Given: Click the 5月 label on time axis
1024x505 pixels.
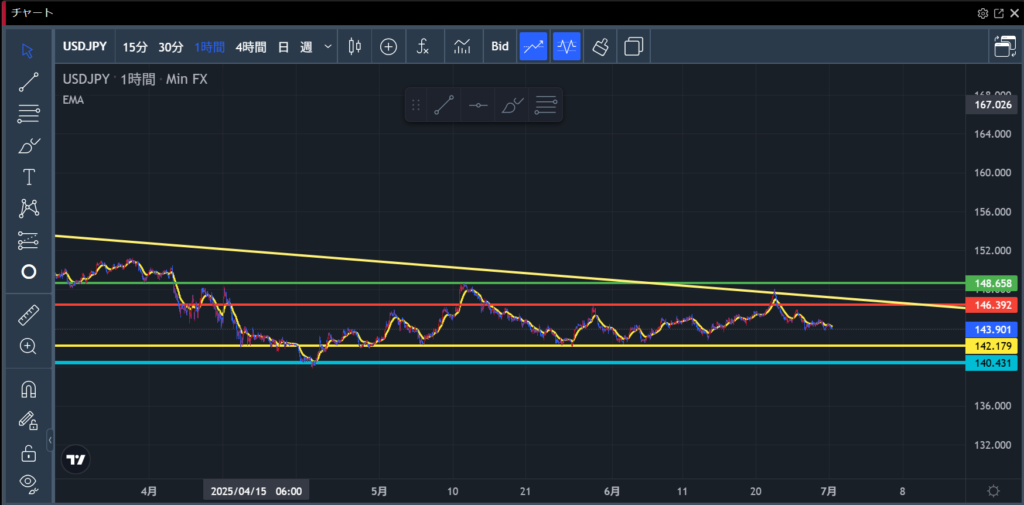Looking at the screenshot, I should coord(379,491).
